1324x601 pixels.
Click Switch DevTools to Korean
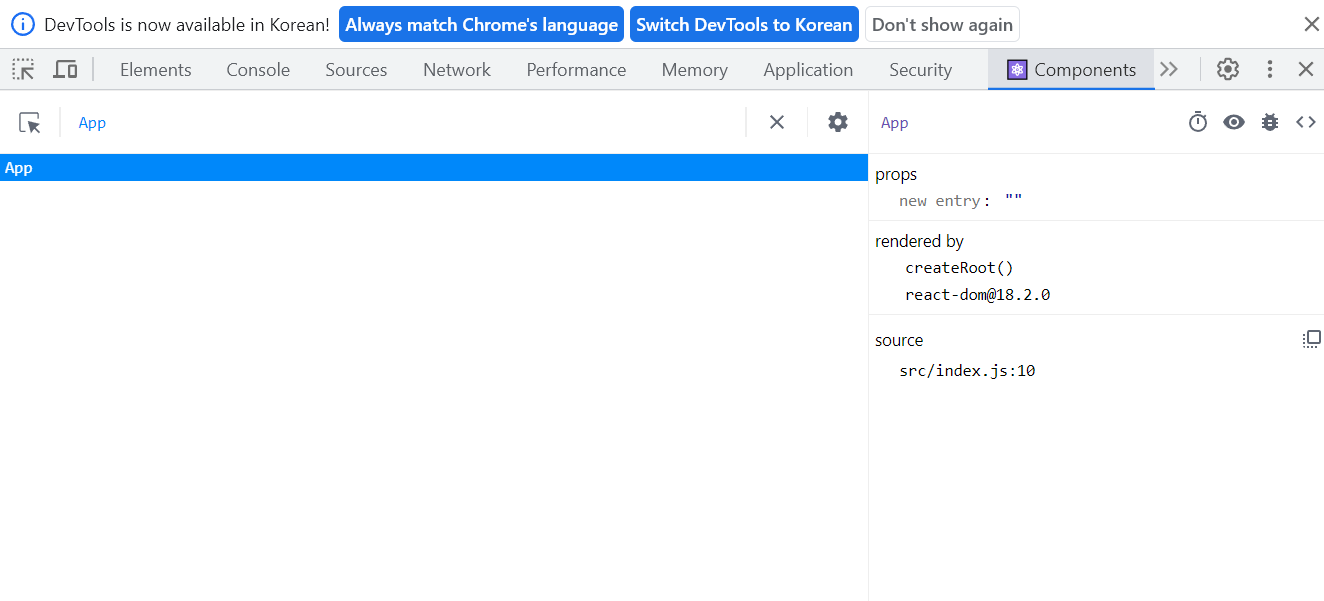coord(744,25)
